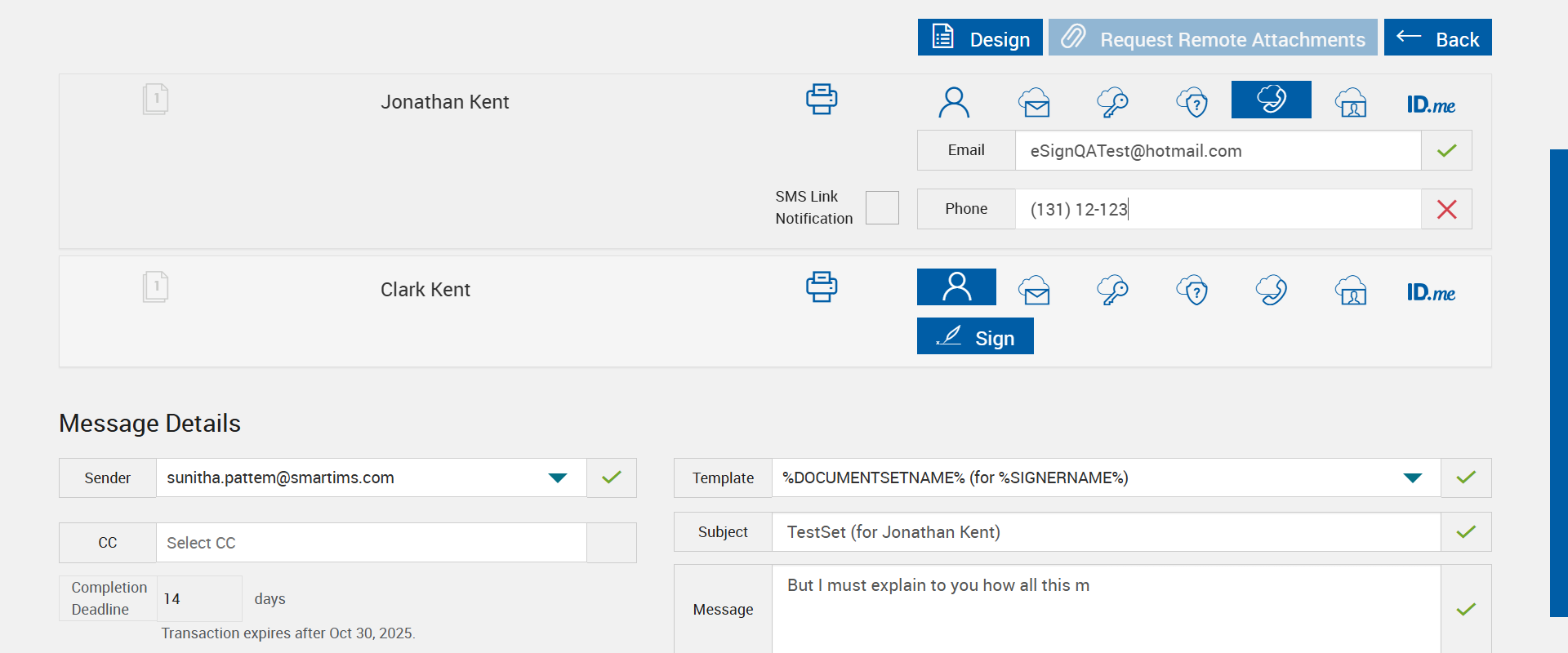Open the Template dropdown list
This screenshot has height=653, width=1568.
tap(1412, 478)
